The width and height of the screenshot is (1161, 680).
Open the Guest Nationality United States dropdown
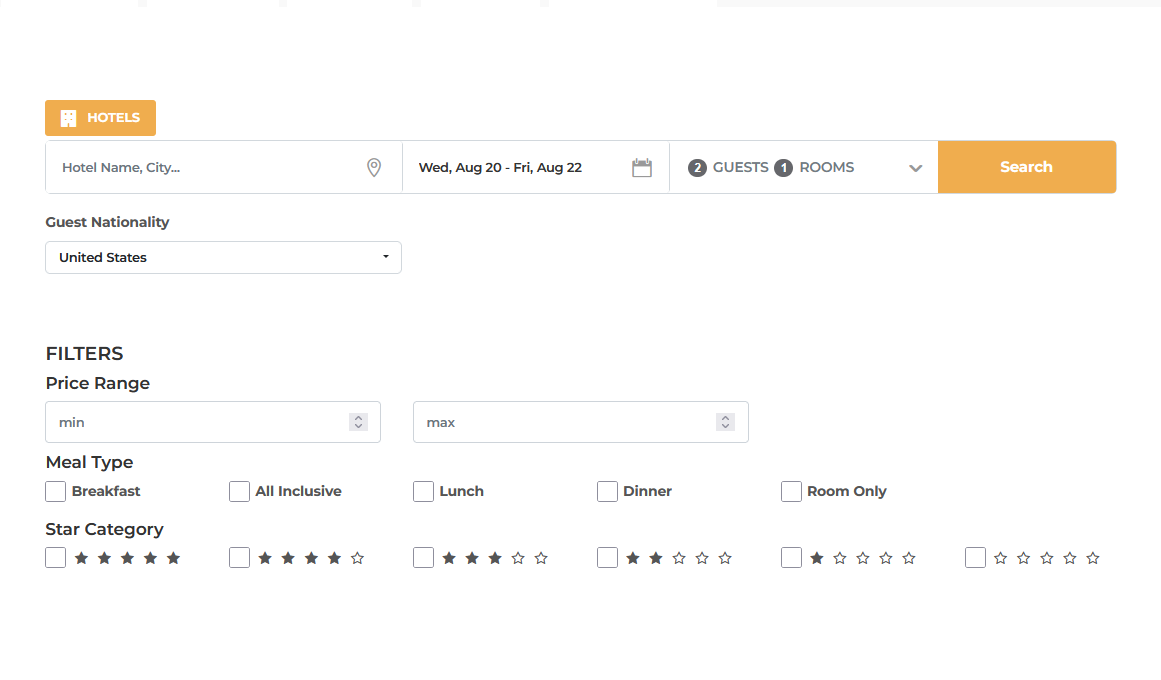tap(223, 257)
